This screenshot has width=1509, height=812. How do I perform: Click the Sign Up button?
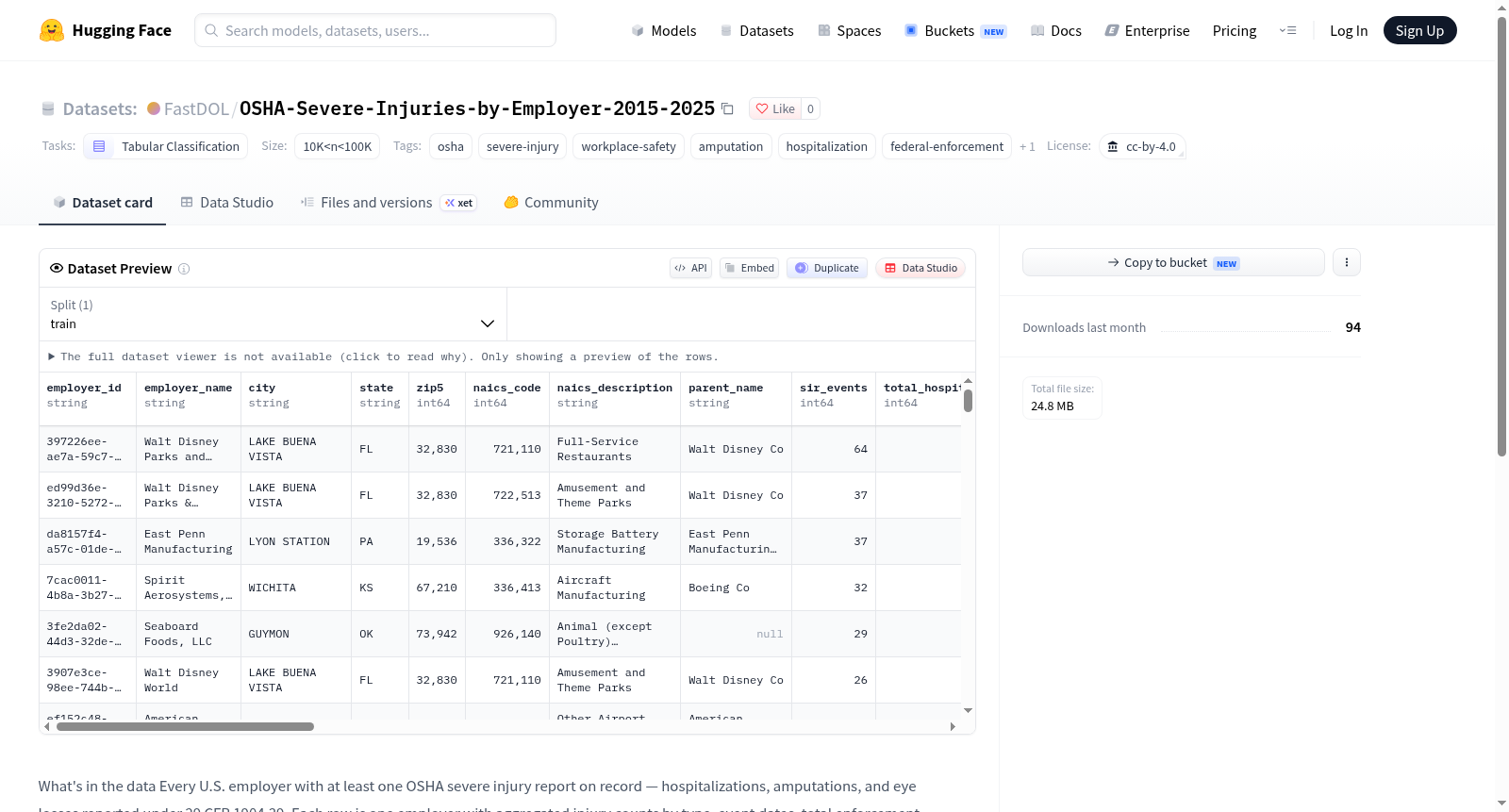(x=1419, y=30)
